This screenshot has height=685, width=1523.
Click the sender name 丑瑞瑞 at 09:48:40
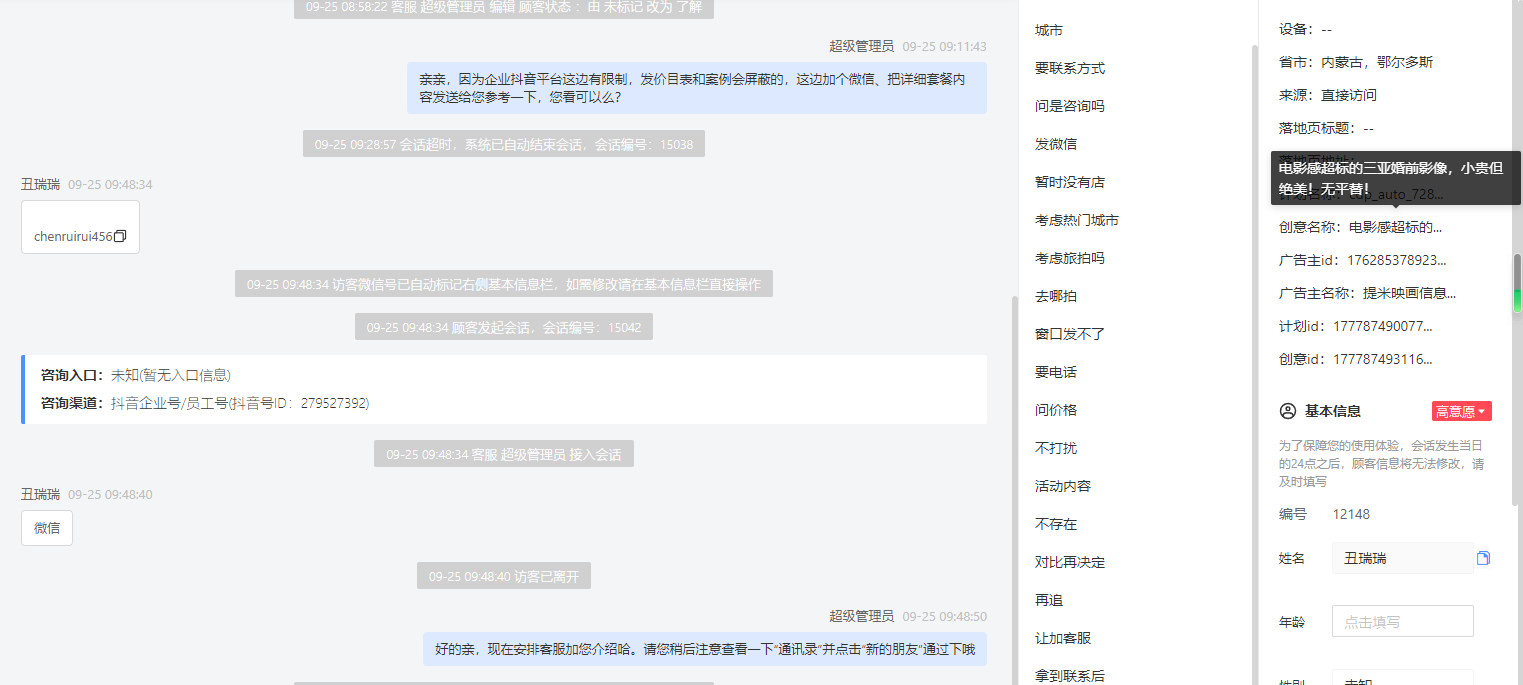(x=40, y=494)
